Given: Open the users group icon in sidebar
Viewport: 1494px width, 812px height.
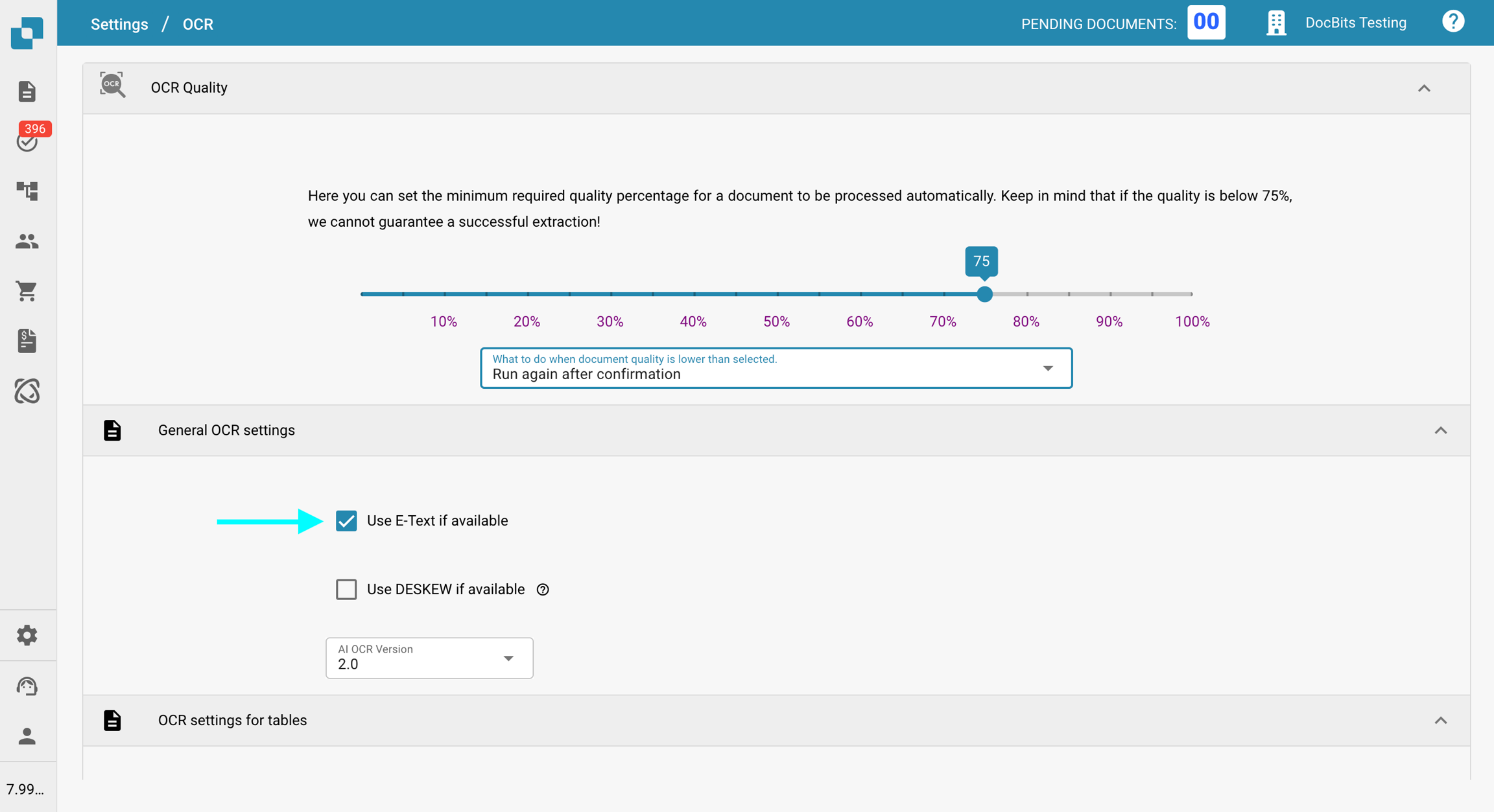Looking at the screenshot, I should 27,241.
